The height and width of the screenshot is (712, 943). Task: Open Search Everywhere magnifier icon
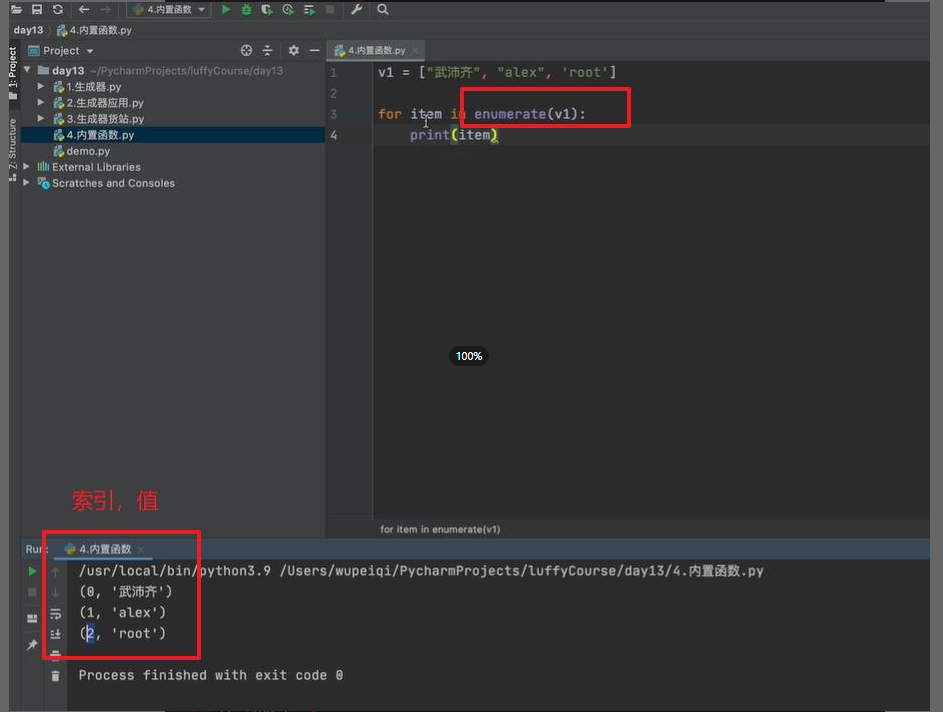point(382,10)
